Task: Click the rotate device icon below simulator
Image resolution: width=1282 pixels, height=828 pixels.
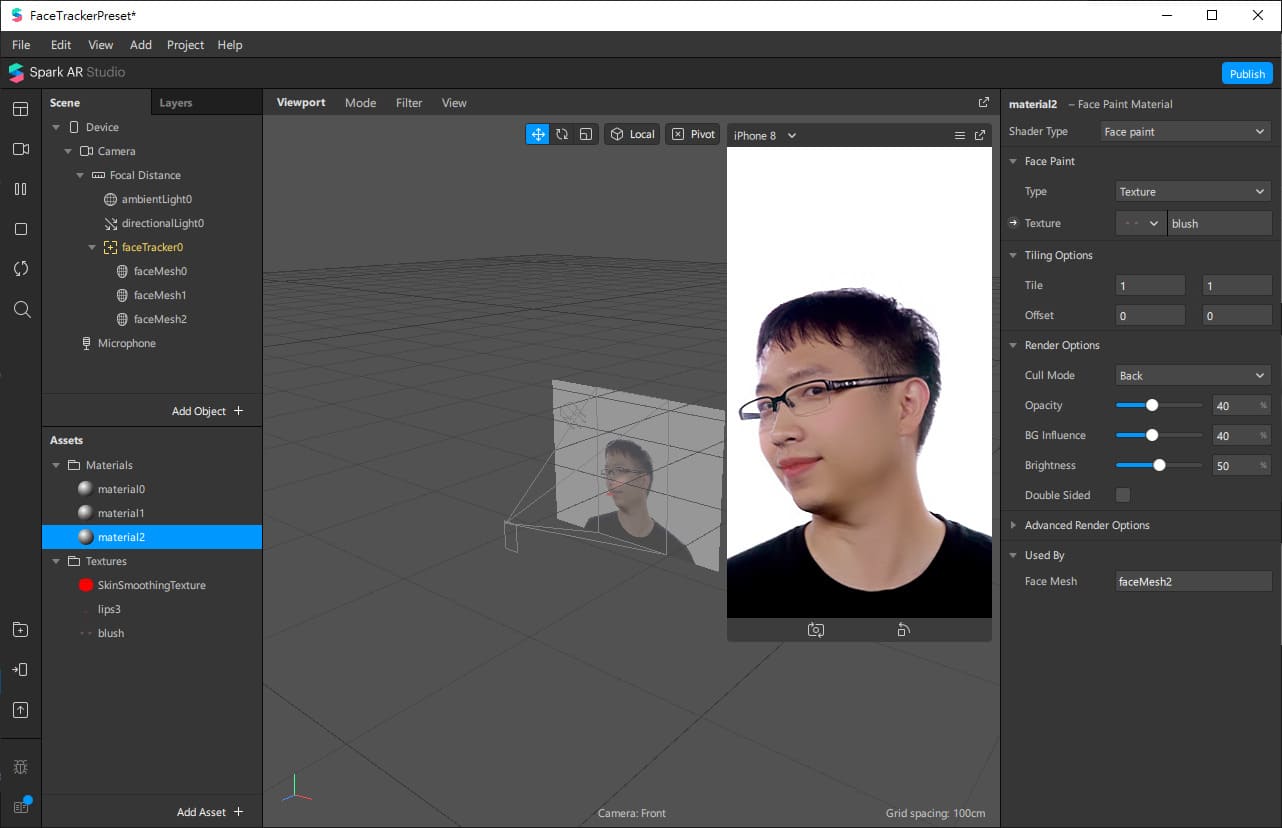Action: point(903,630)
